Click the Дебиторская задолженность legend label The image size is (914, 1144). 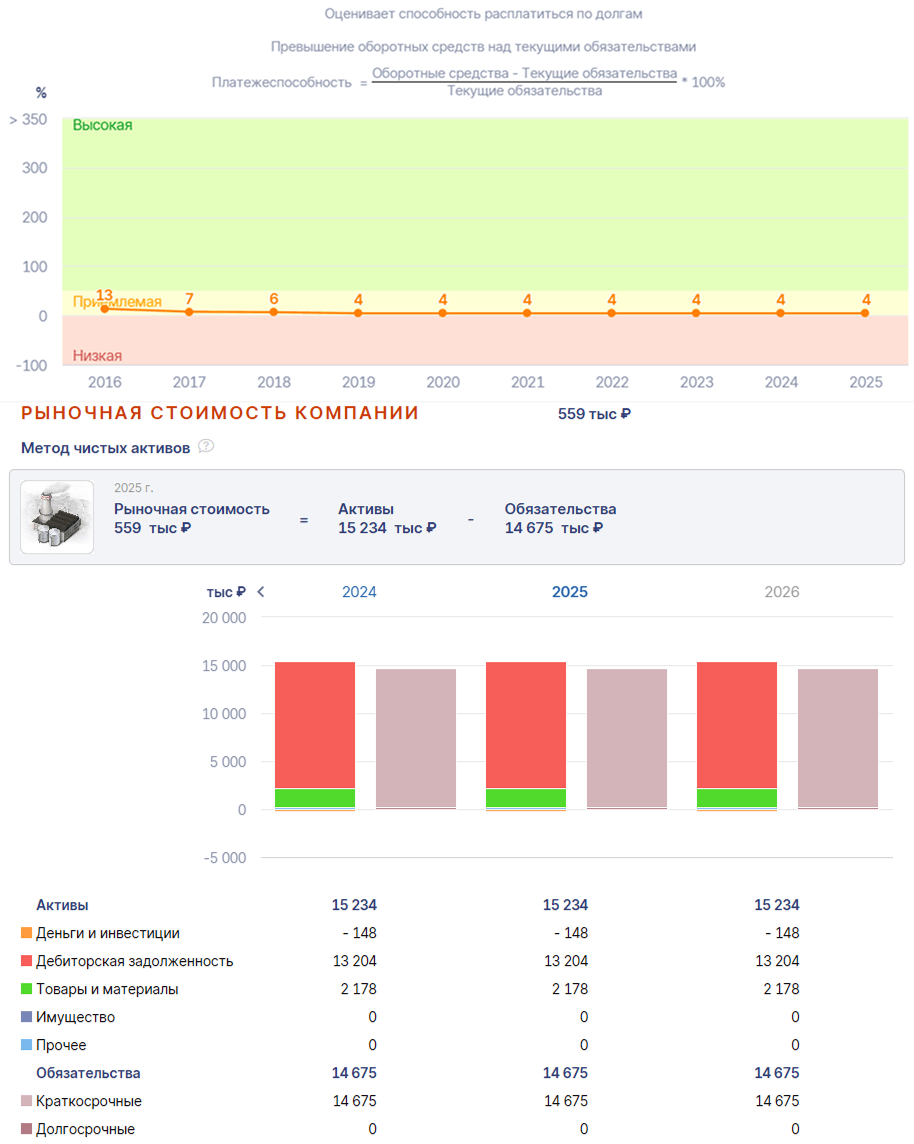click(135, 962)
